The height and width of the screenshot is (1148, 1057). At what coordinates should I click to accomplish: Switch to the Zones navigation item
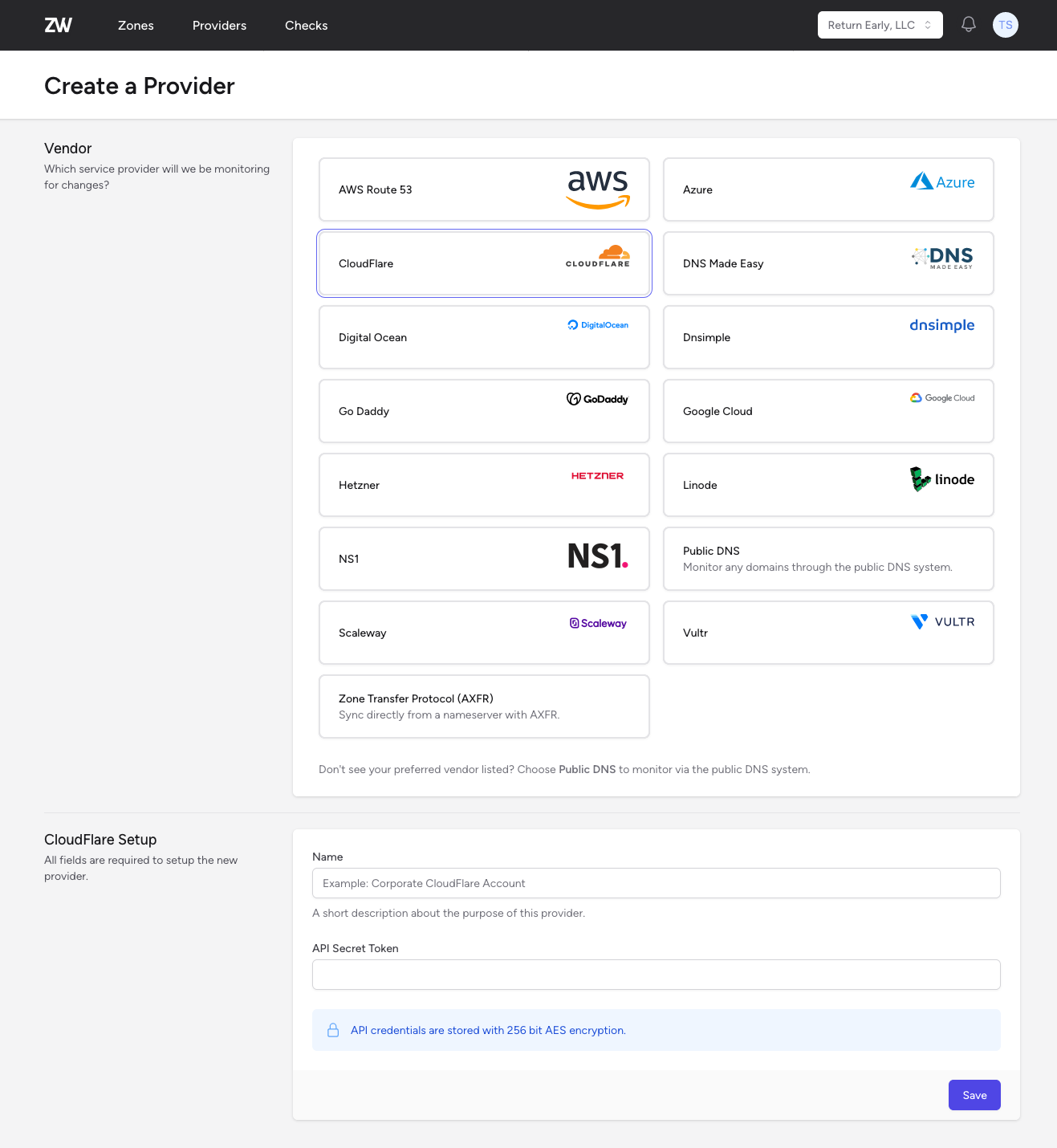pos(135,25)
